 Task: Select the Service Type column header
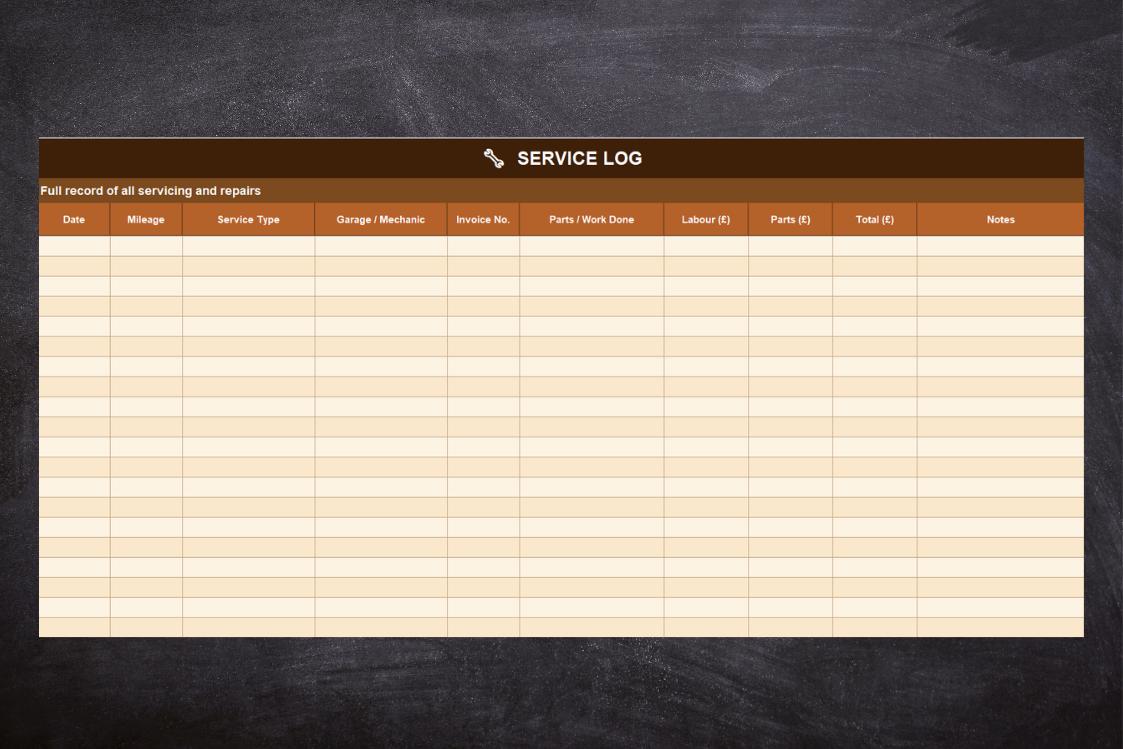(249, 219)
